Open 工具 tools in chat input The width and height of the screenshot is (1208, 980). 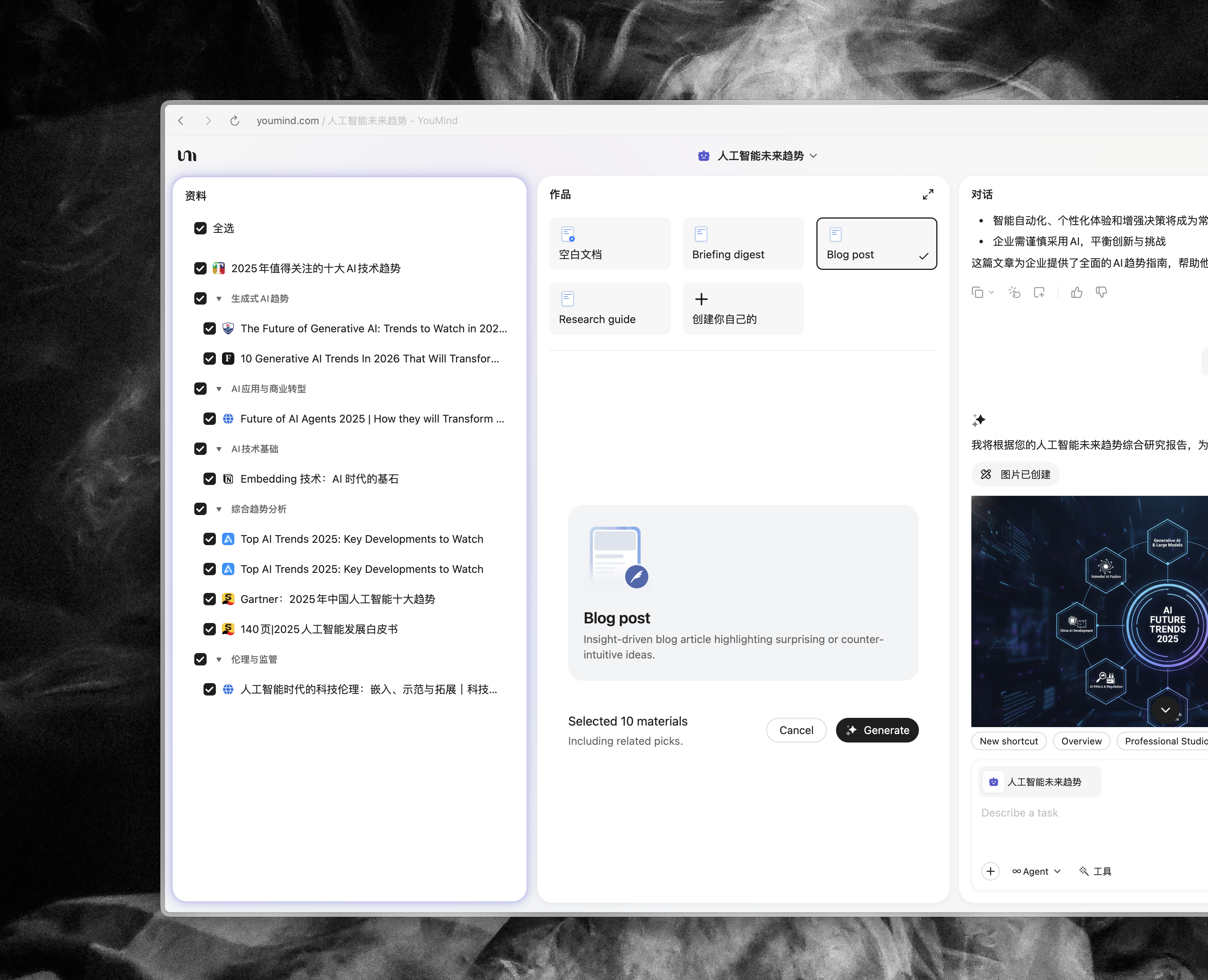1095,871
